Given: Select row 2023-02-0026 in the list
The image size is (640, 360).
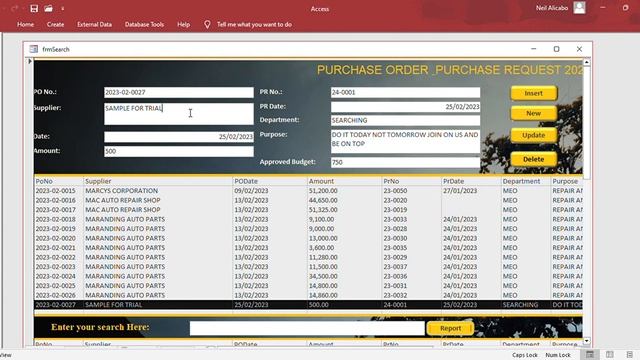Looking at the screenshot, I should (308, 295).
